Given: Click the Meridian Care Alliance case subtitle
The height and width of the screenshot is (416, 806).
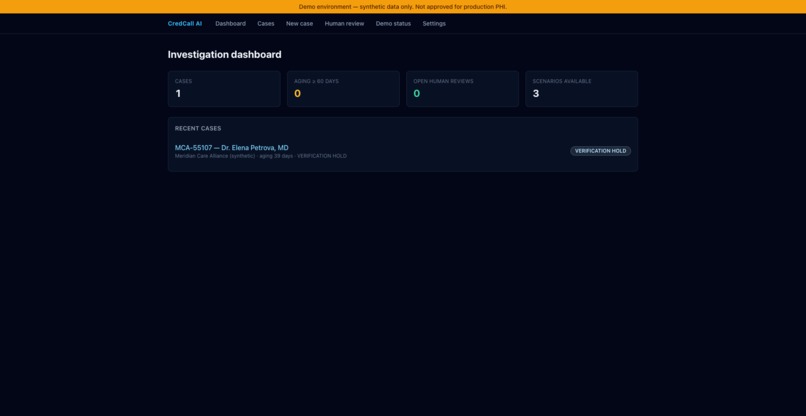Looking at the screenshot, I should coord(261,156).
